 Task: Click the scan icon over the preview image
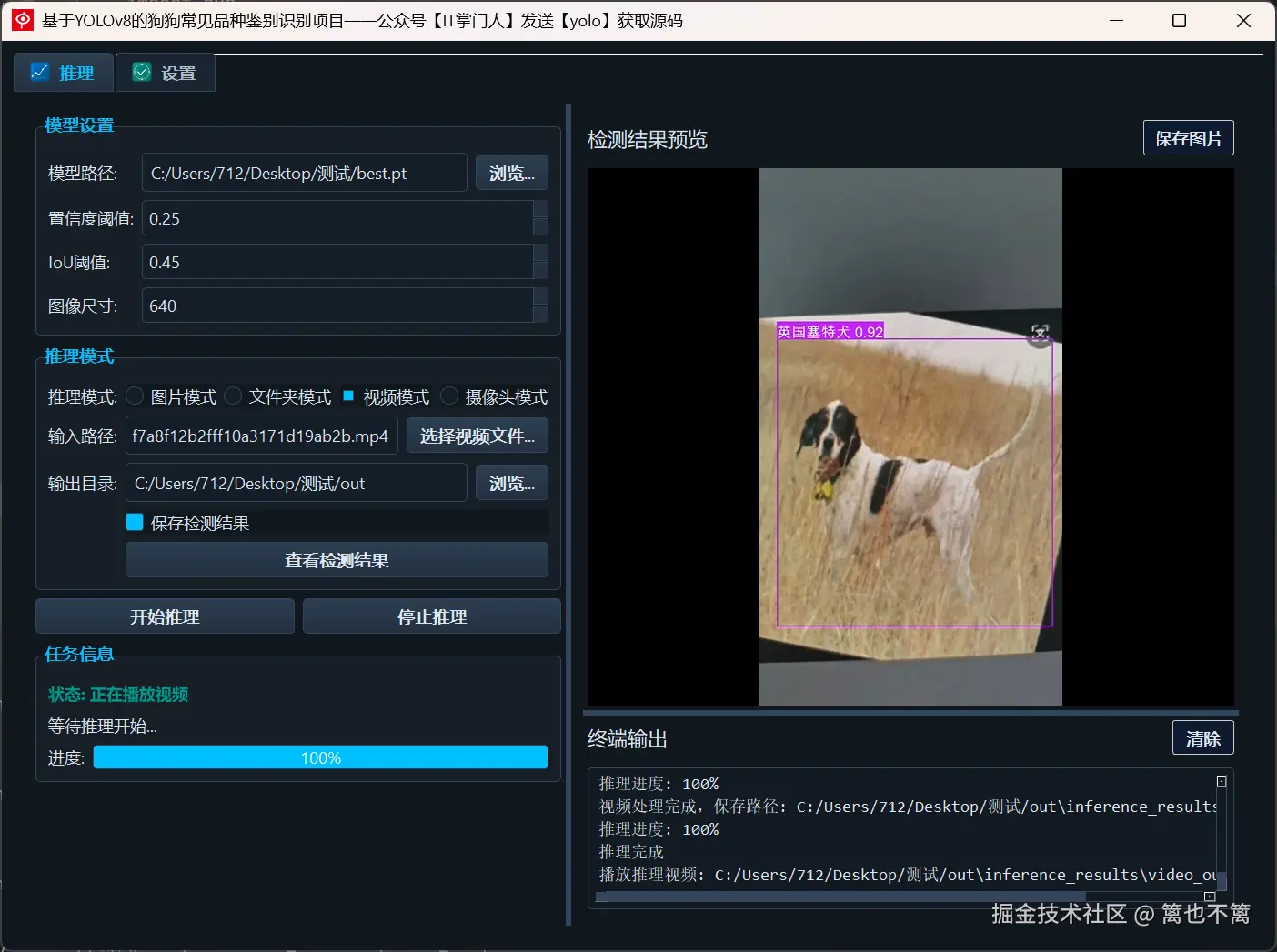coord(1041,333)
